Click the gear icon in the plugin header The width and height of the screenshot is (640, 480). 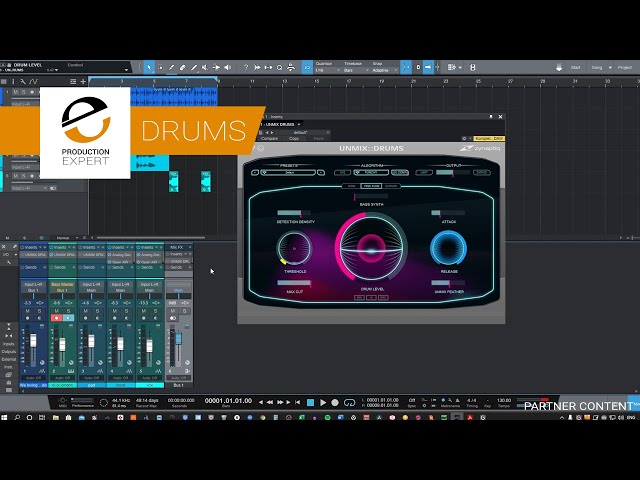(x=464, y=139)
